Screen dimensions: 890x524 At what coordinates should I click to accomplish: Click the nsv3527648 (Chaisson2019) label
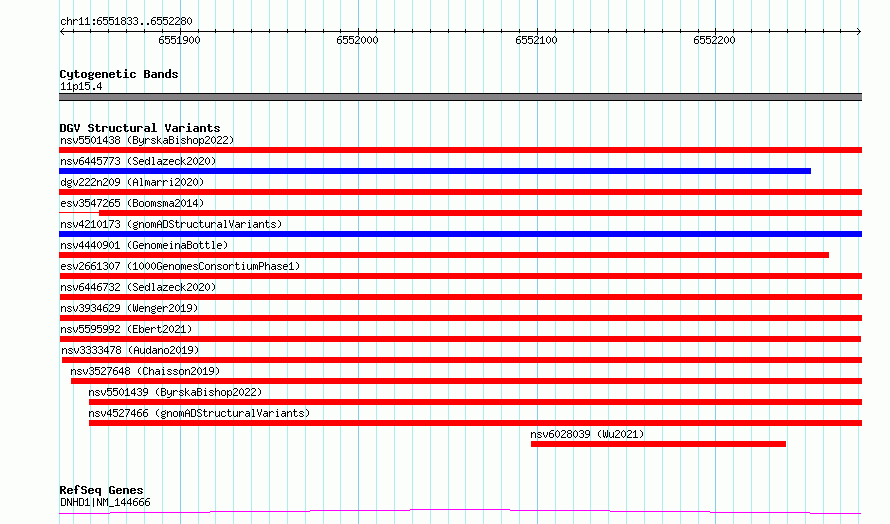[x=145, y=371]
